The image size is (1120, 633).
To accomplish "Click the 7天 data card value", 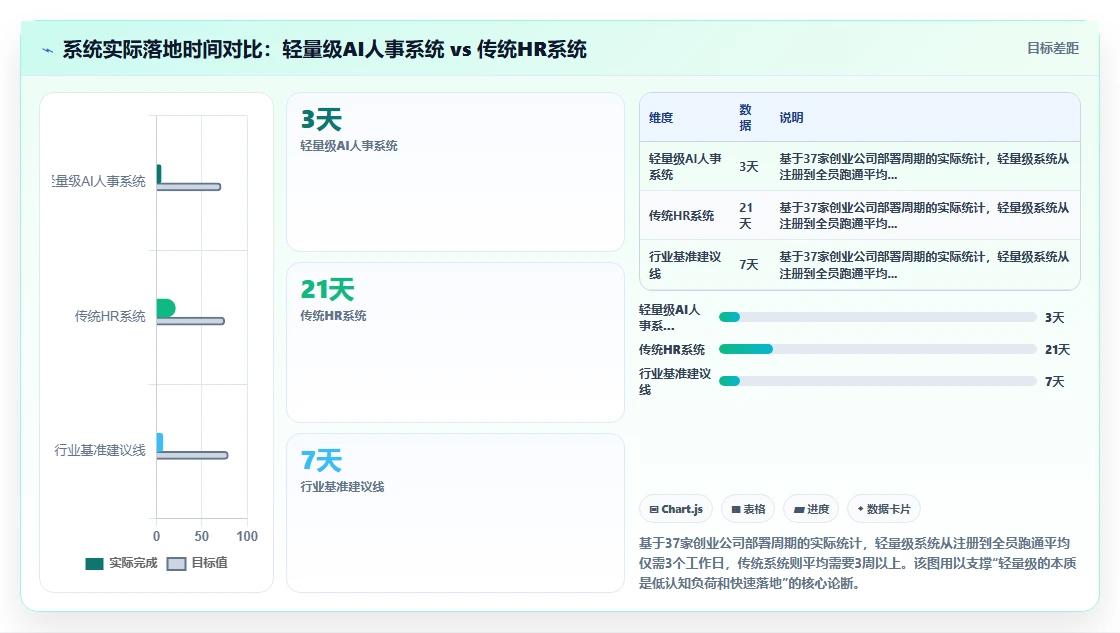I will [321, 460].
